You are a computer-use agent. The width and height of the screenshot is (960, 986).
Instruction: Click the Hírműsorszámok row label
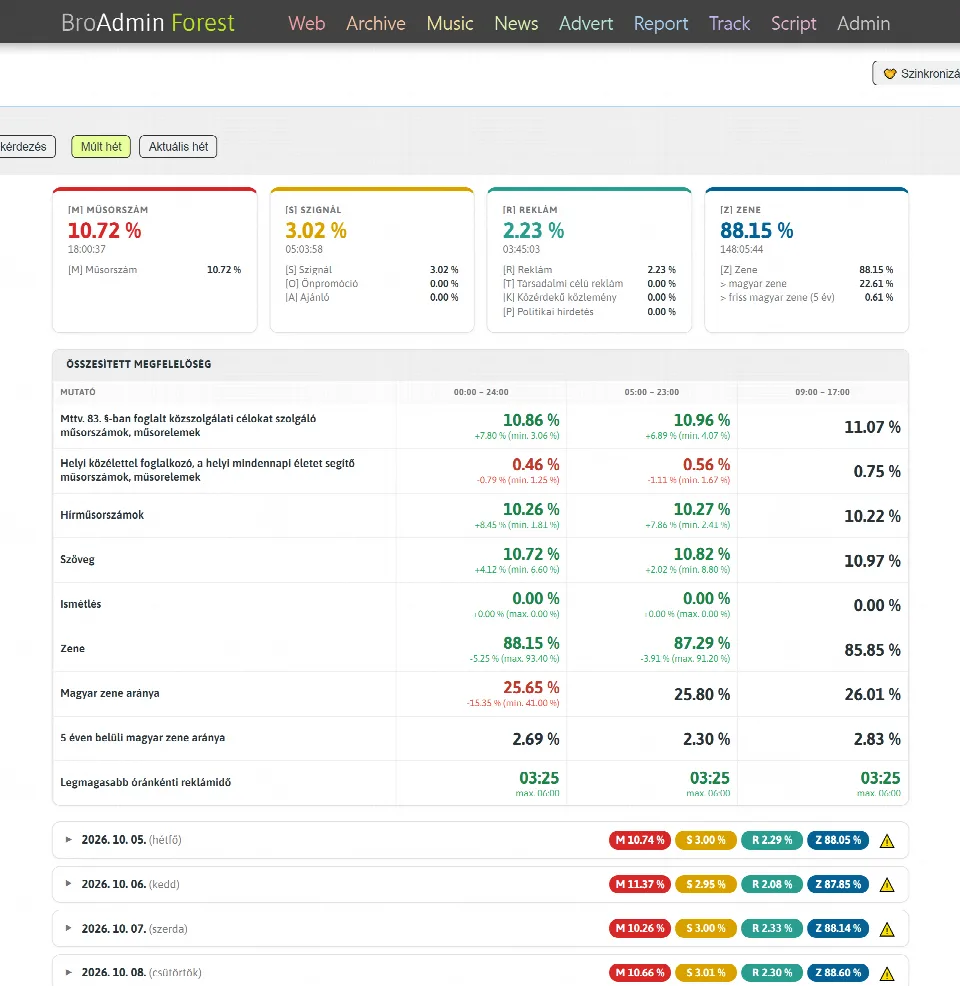[102, 515]
